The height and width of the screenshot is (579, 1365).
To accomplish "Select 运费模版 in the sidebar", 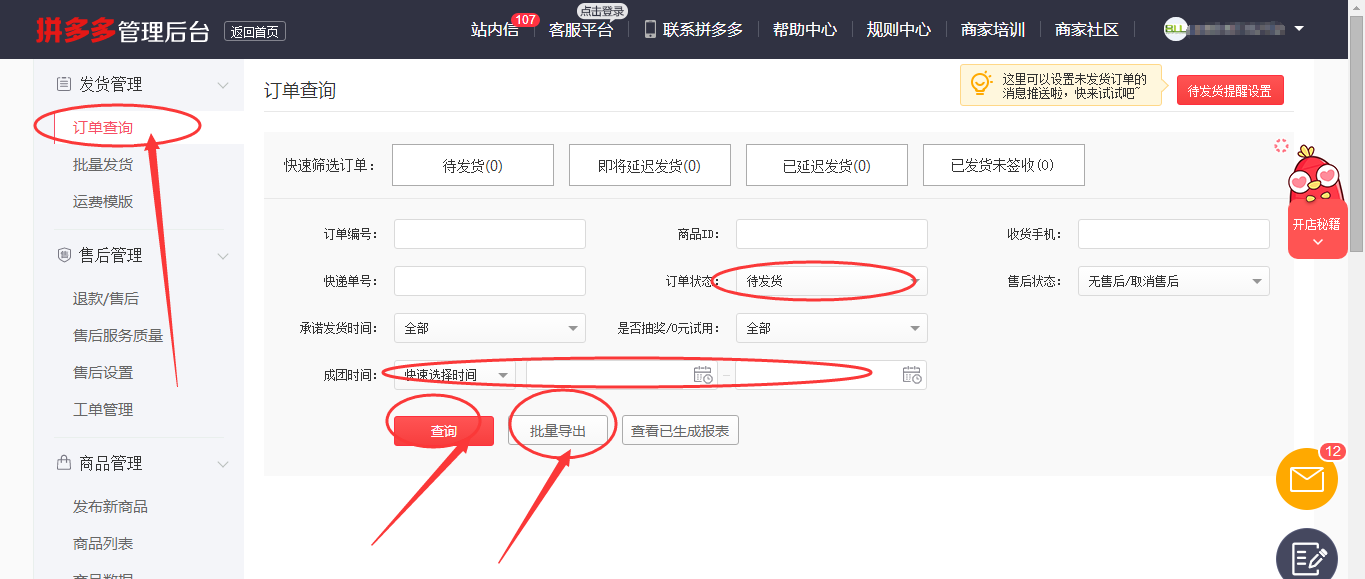I will point(103,202).
